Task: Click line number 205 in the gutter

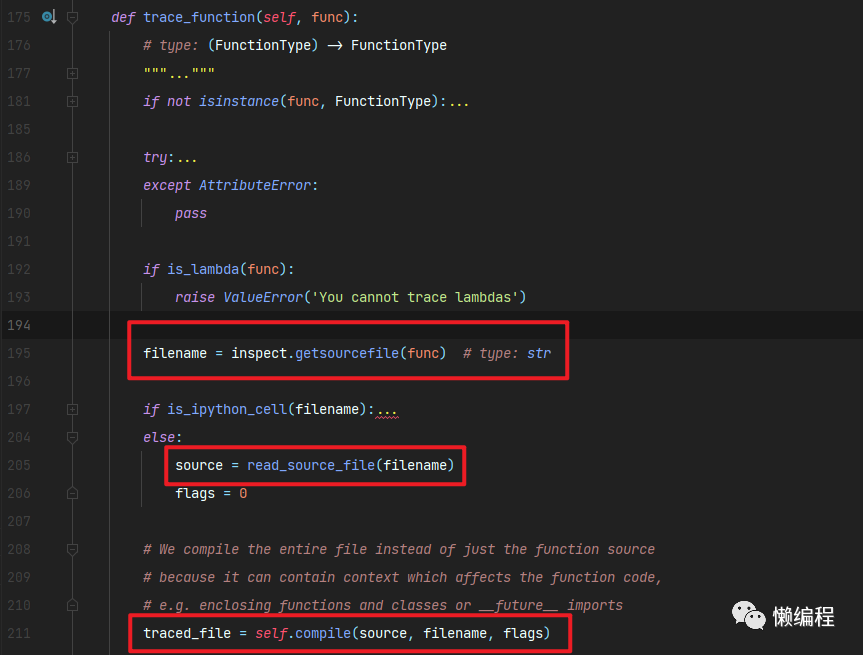Action: 19,465
